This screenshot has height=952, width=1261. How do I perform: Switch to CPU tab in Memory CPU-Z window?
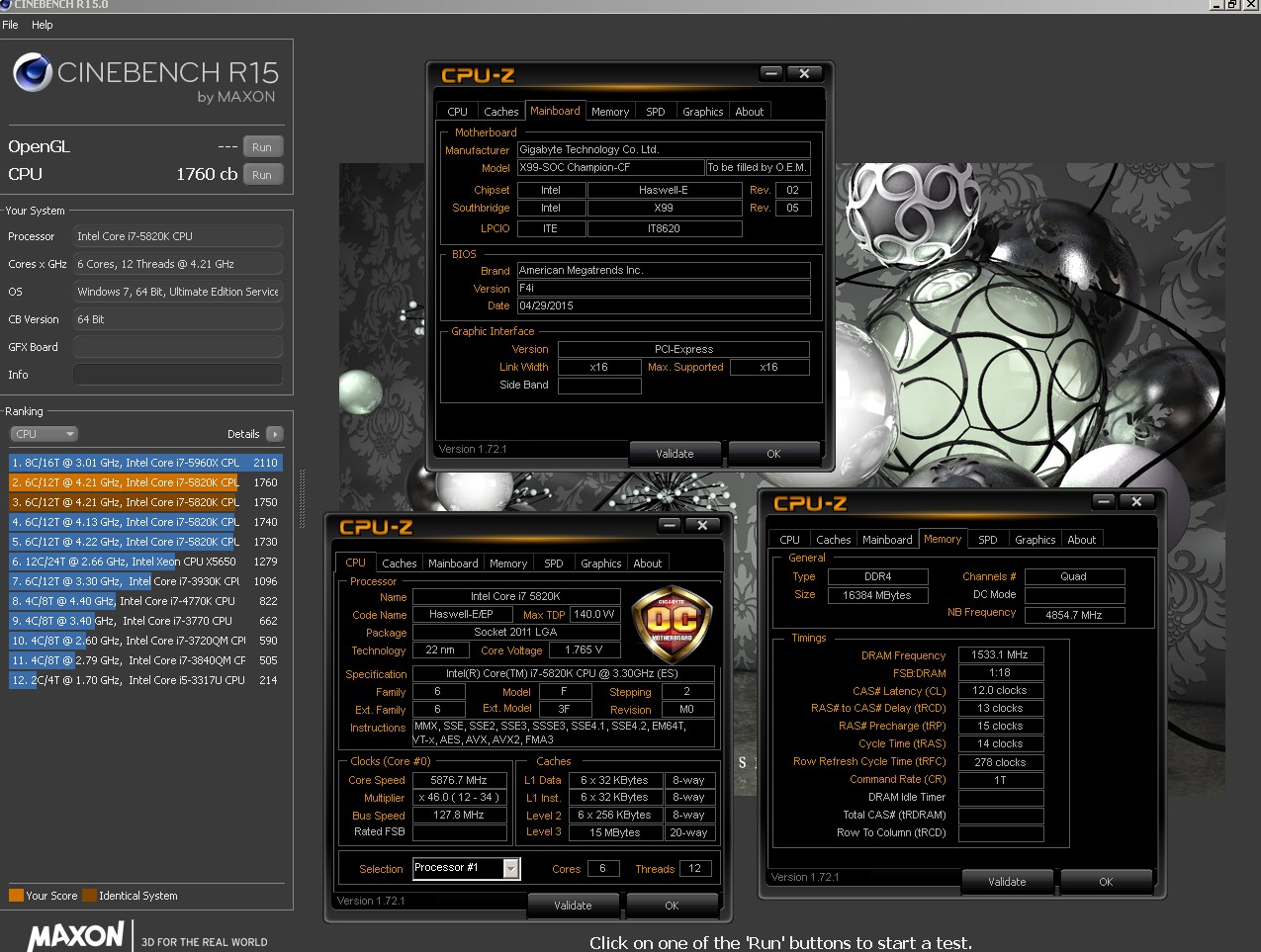(x=789, y=540)
